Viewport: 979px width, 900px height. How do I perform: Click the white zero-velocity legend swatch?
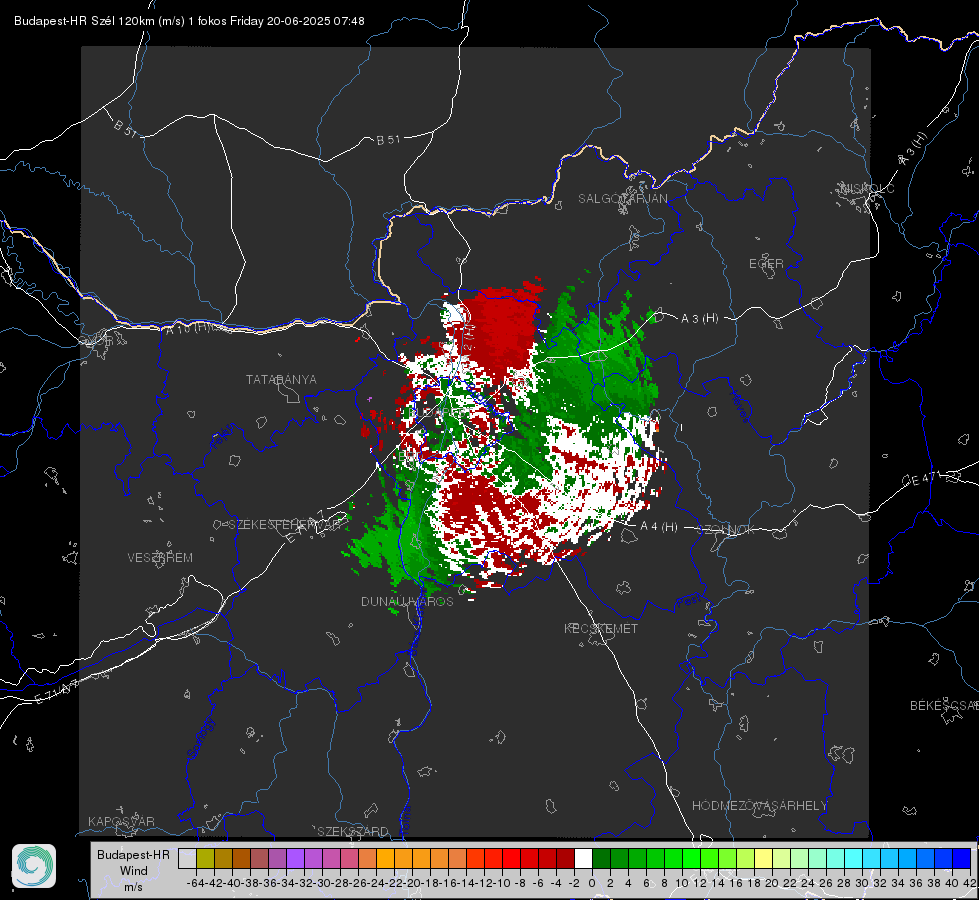click(x=583, y=858)
